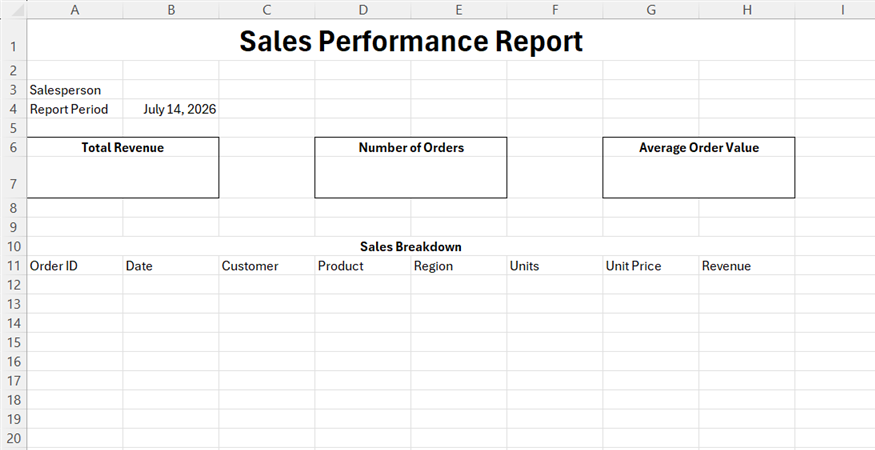The image size is (875, 450).
Task: Select row 11 header
Action: 13,266
